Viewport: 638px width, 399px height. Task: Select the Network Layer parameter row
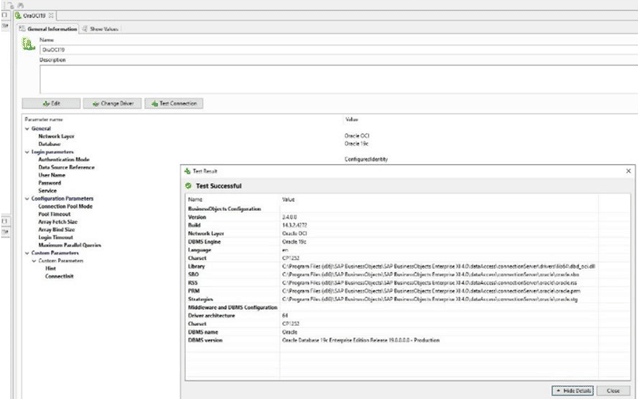(x=56, y=136)
